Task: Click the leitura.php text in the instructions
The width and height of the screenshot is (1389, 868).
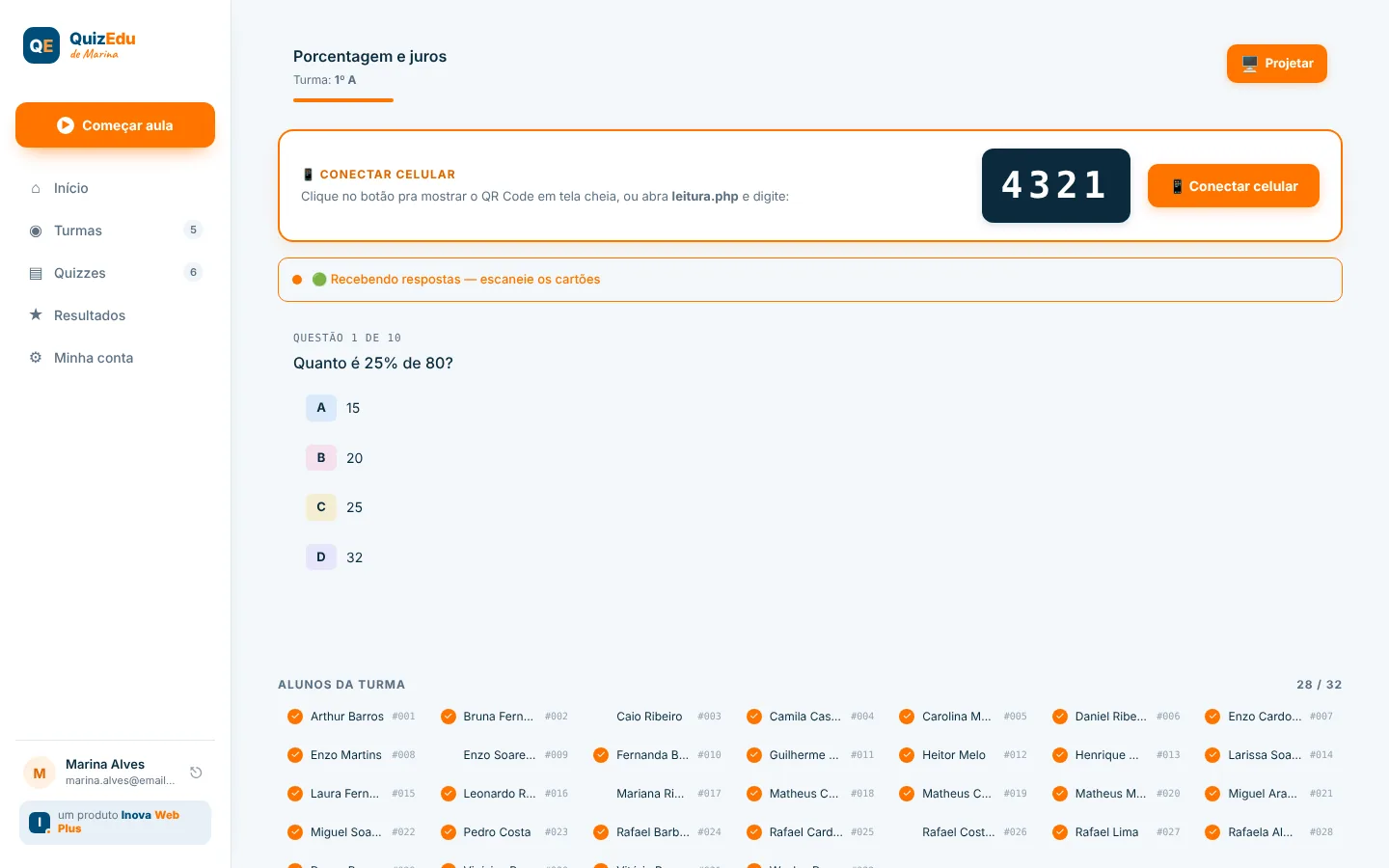Action: coord(705,197)
